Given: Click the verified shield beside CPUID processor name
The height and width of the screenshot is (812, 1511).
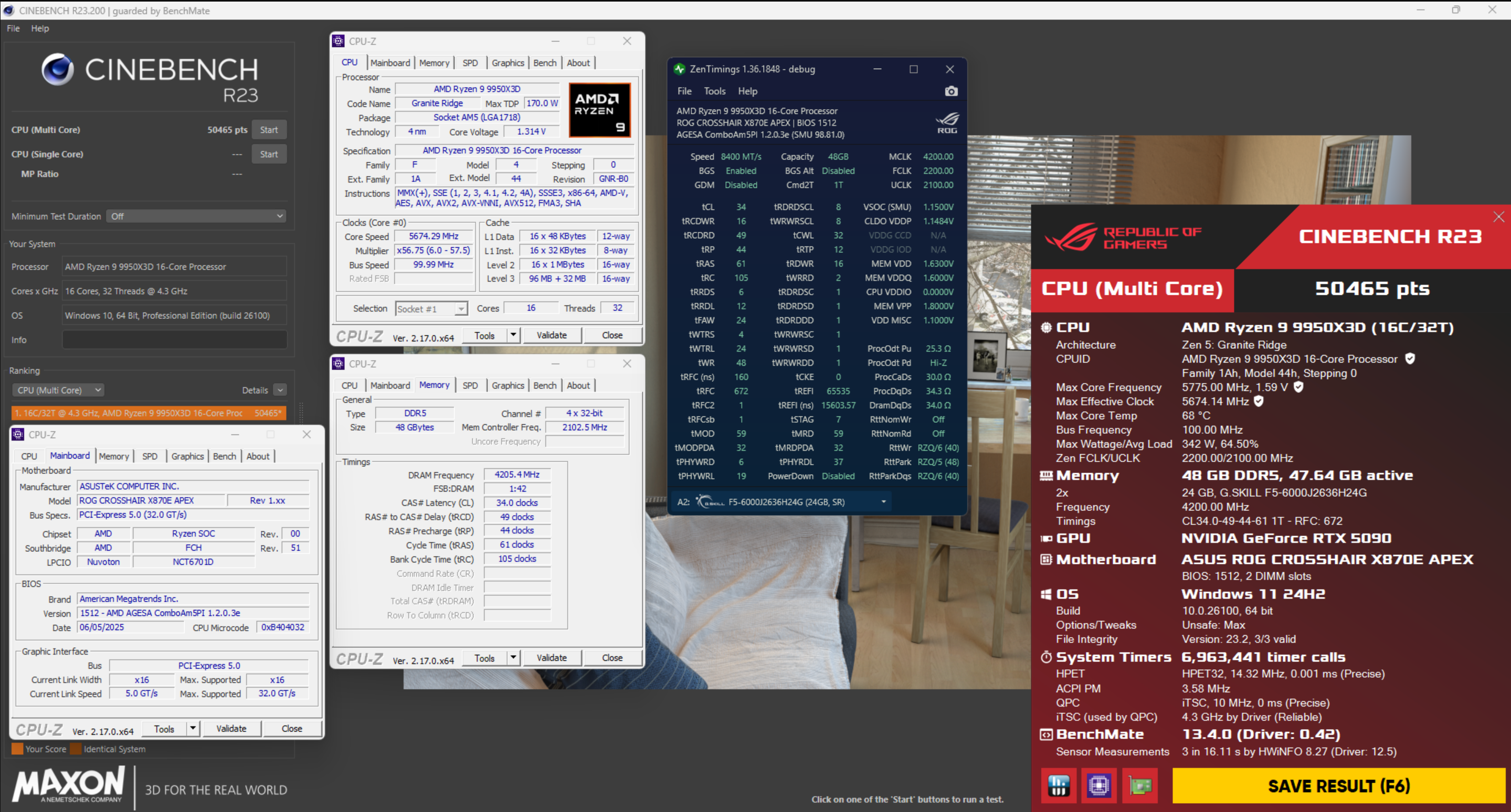Looking at the screenshot, I should [x=1410, y=359].
